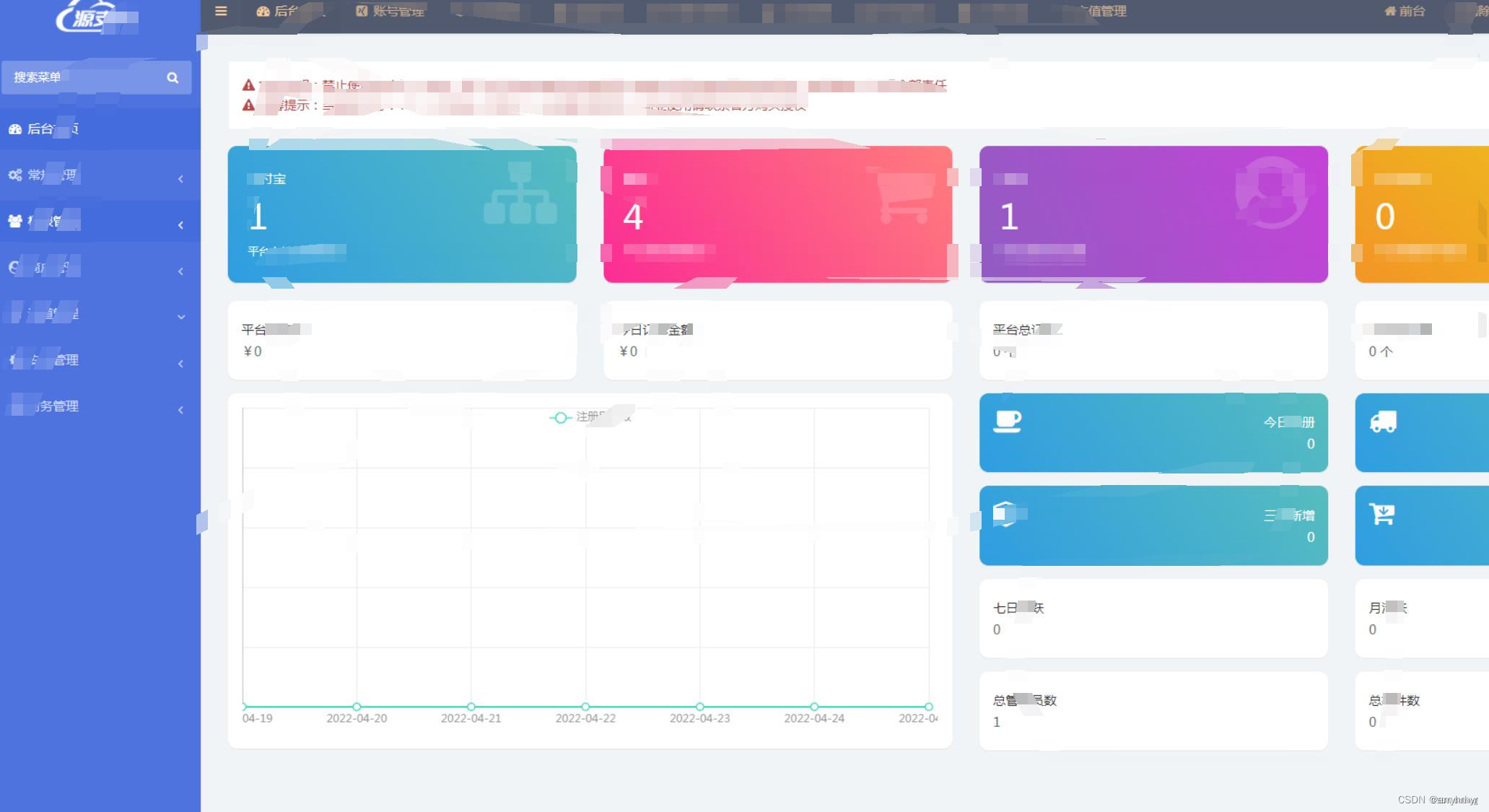This screenshot has width=1489, height=812.
Task: Click the coffee cup icon on card
Action: 1007,421
